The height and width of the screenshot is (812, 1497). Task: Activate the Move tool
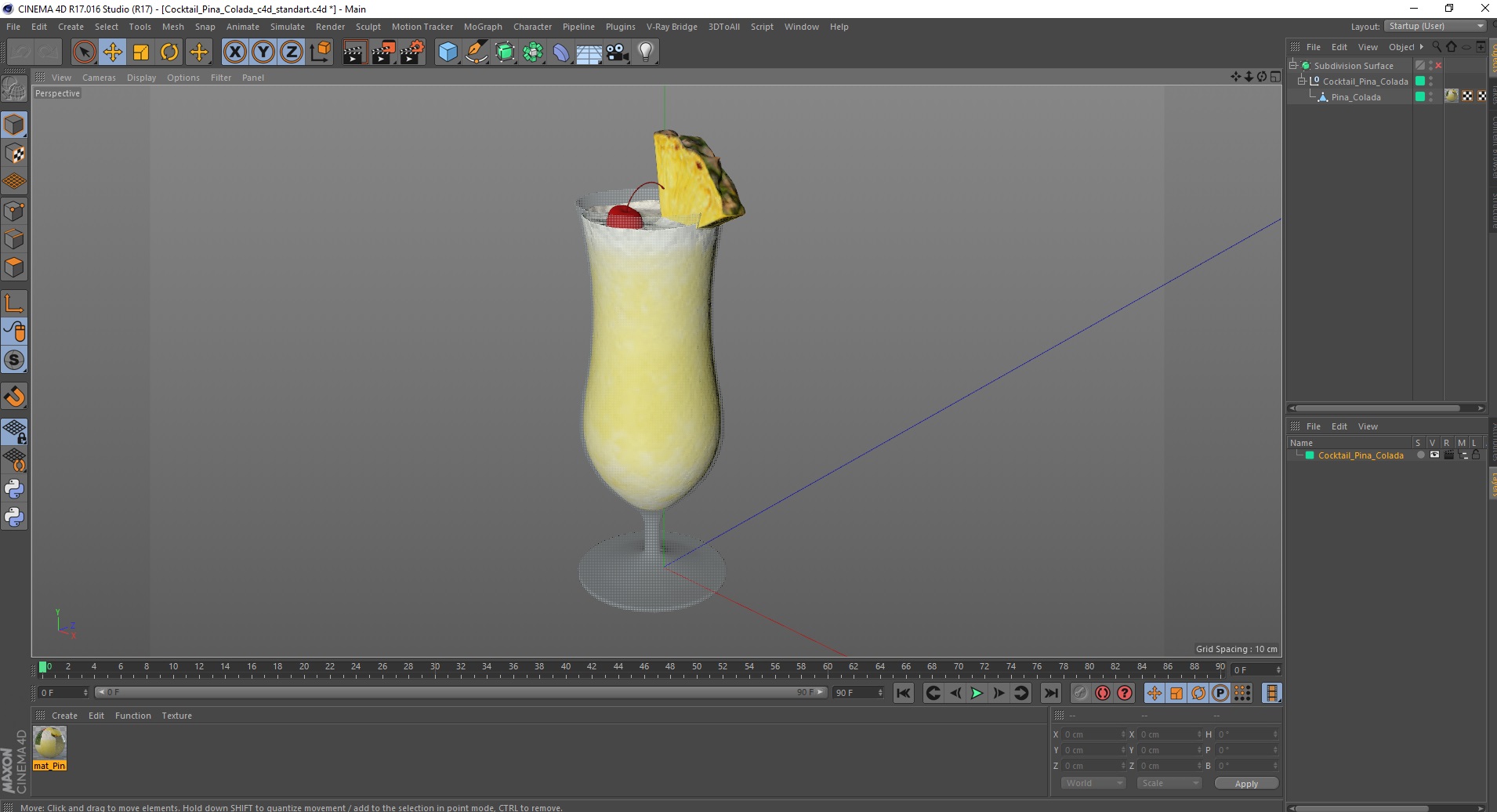[113, 53]
